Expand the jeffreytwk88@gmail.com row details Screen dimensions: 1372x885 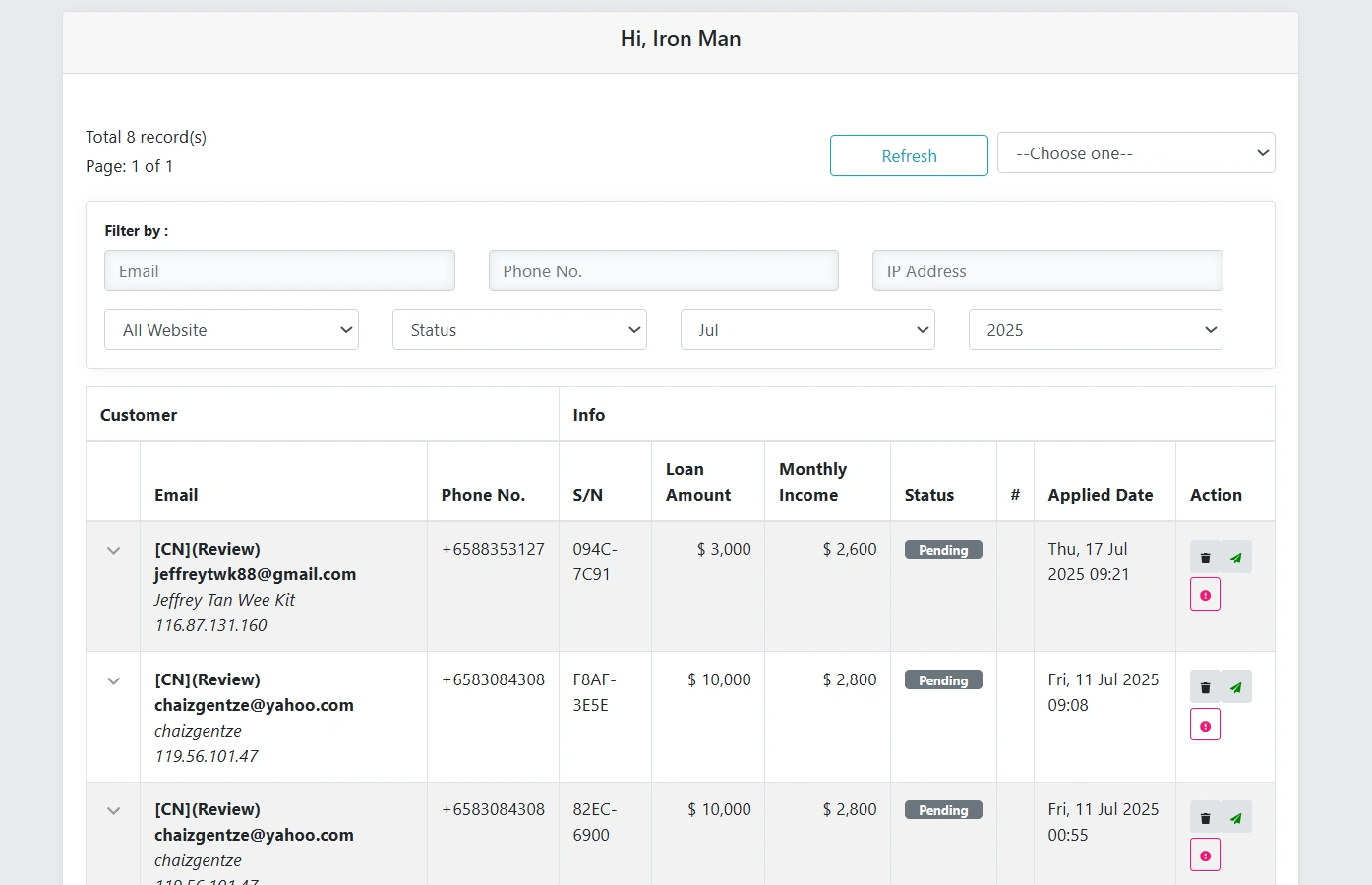tap(114, 551)
